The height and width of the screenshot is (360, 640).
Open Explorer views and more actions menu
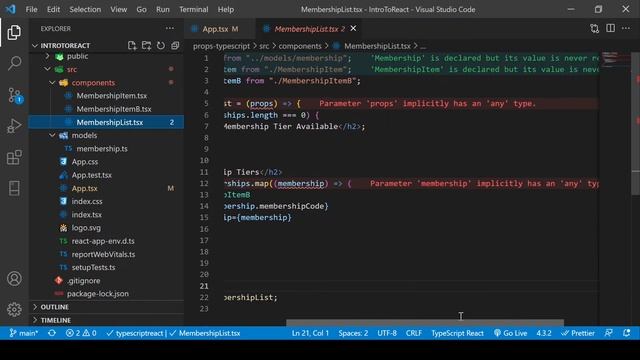170,28
